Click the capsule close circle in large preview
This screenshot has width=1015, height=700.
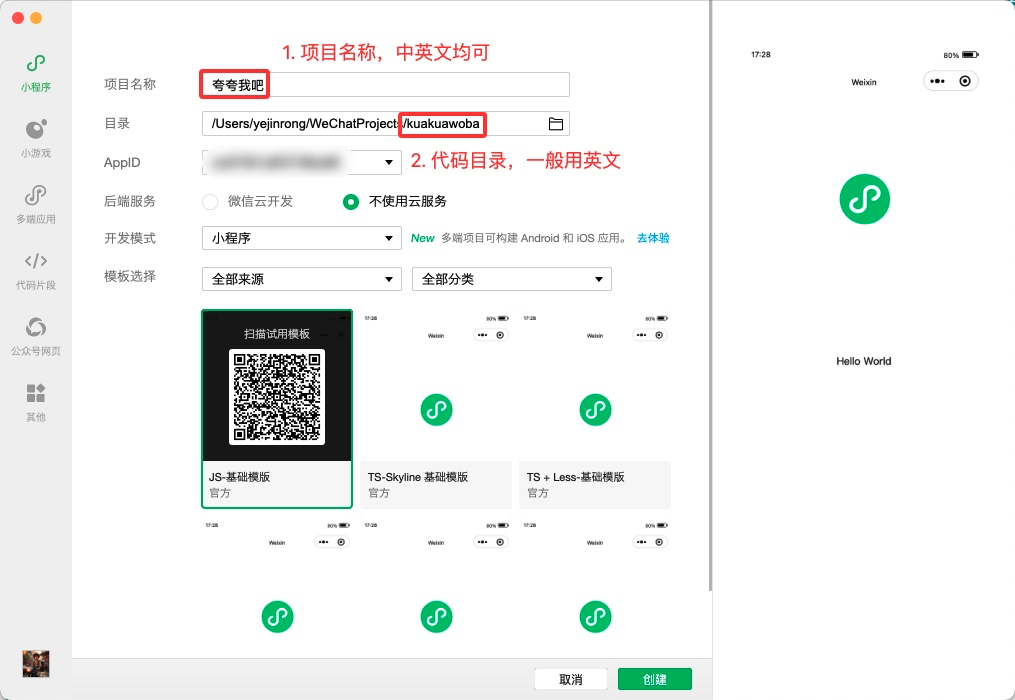coord(965,81)
